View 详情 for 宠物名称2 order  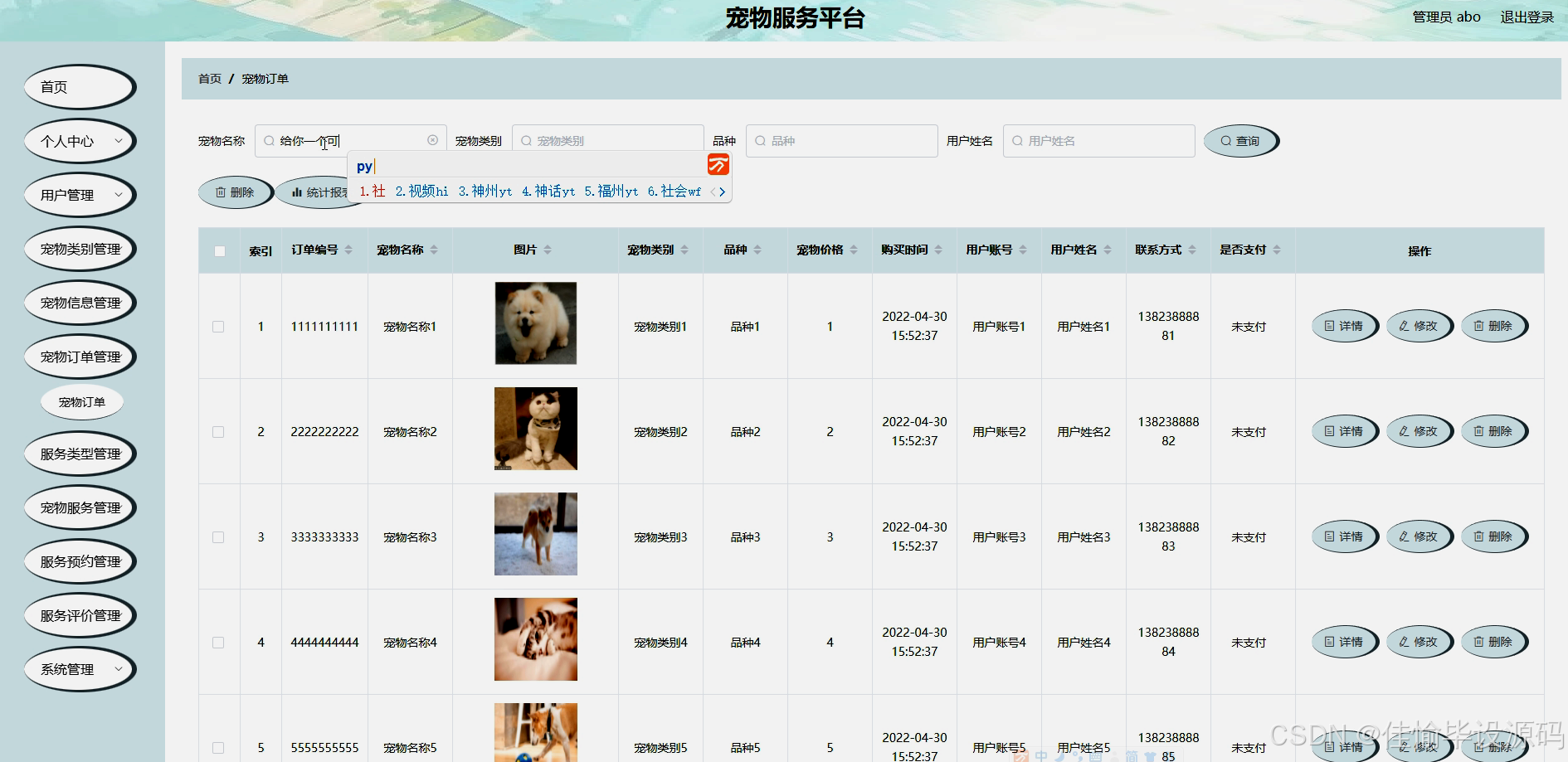point(1345,431)
